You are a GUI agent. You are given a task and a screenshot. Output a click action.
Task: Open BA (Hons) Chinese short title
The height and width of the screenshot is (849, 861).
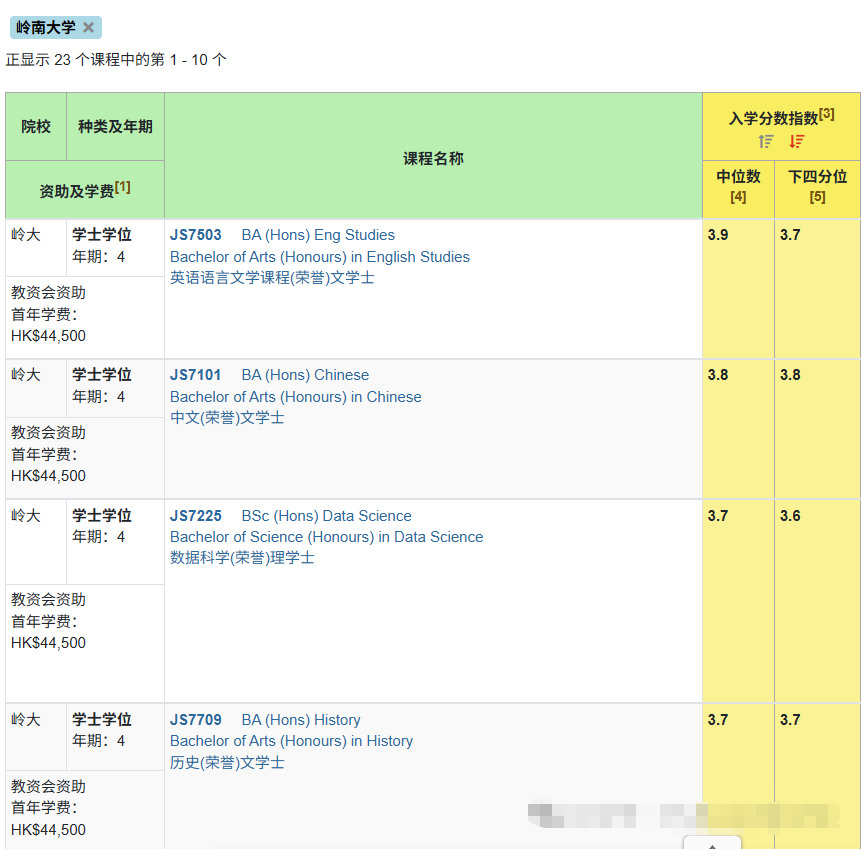(x=305, y=375)
